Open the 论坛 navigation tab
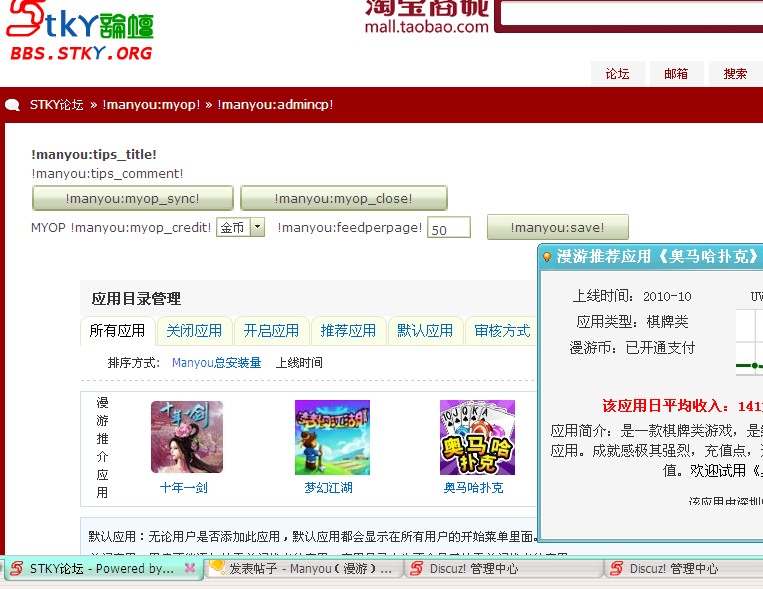This screenshot has width=763, height=589. [x=618, y=74]
